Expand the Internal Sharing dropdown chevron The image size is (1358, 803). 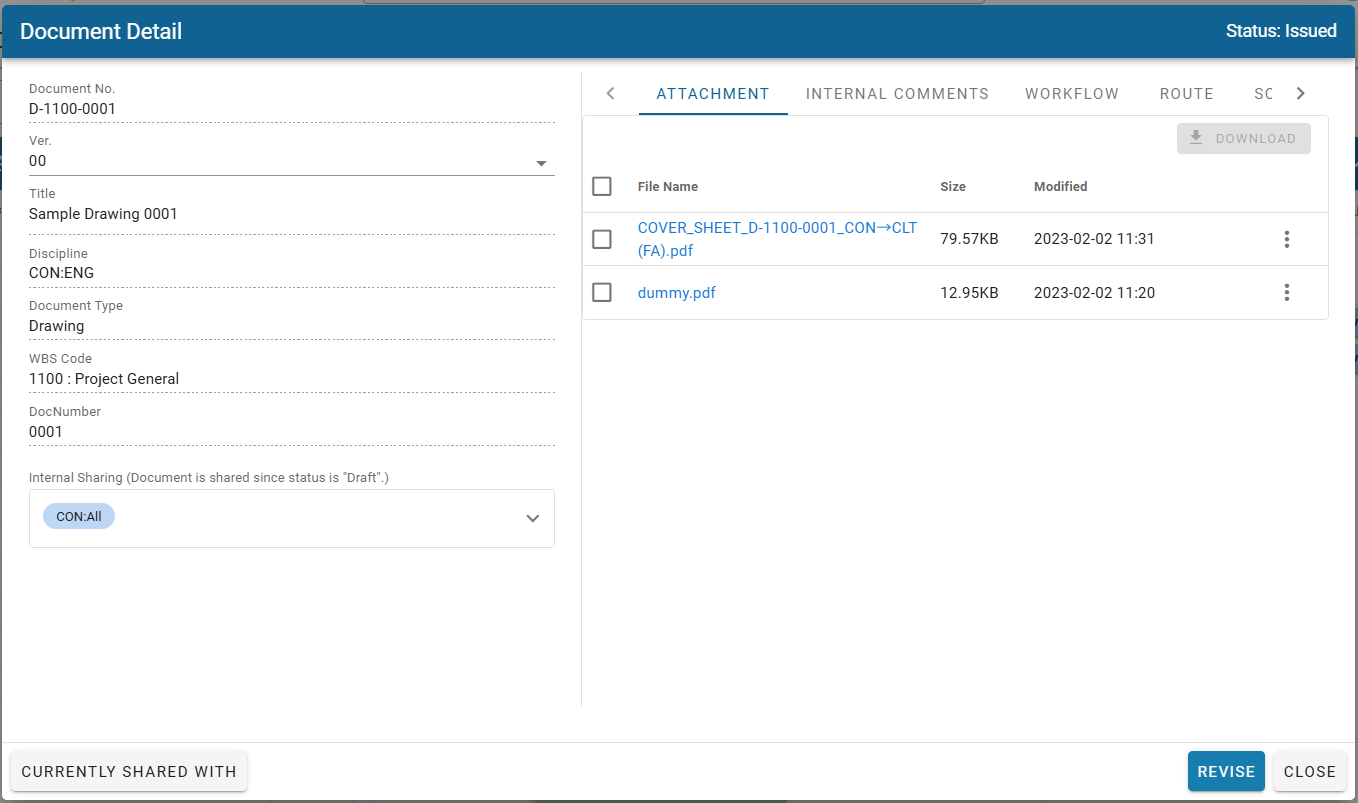533,518
